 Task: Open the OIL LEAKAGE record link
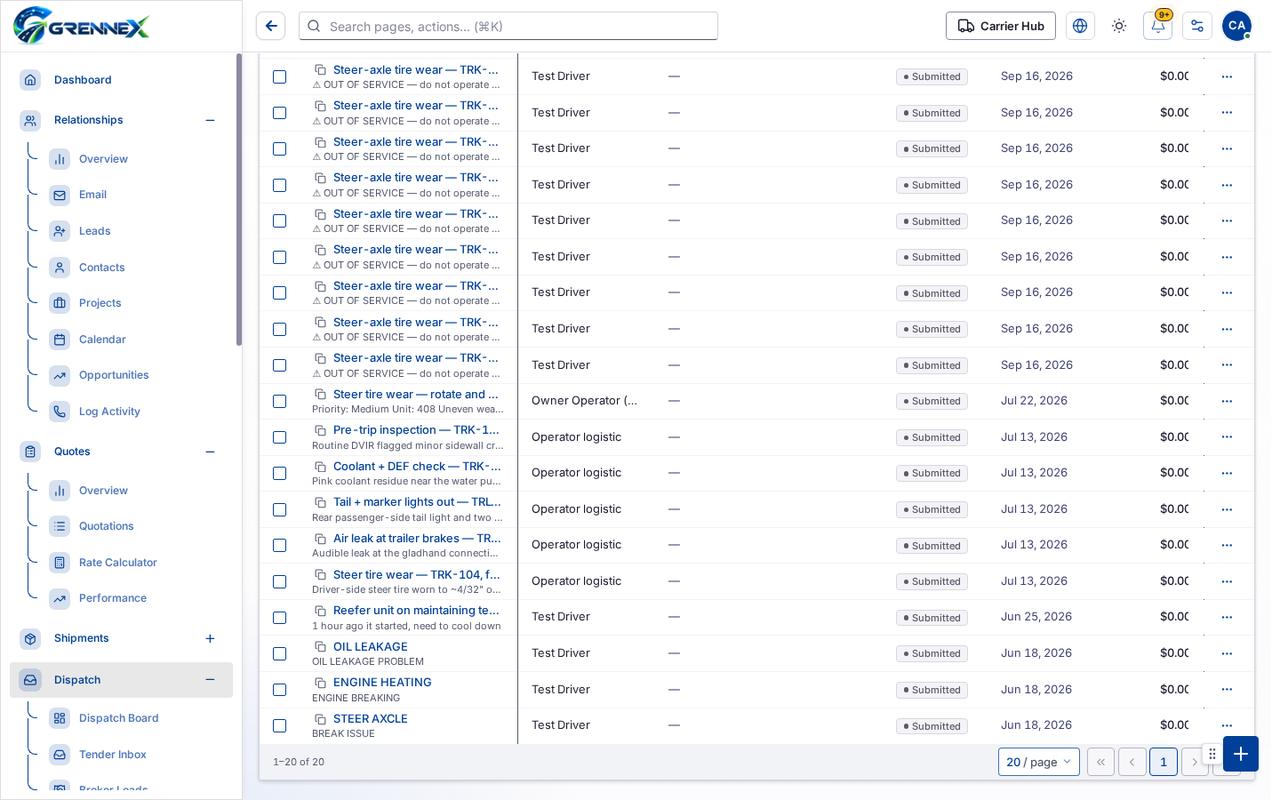coord(370,647)
